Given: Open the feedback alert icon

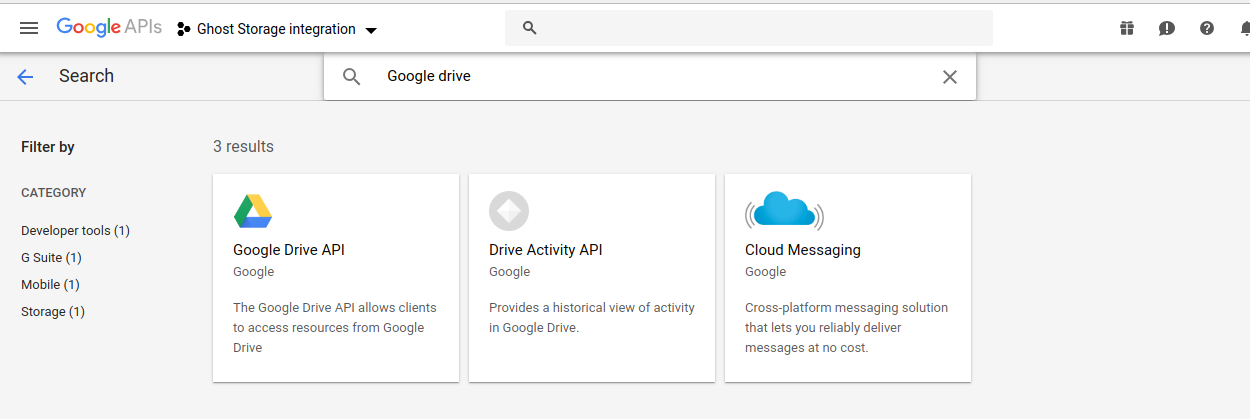Looking at the screenshot, I should click(x=1167, y=28).
